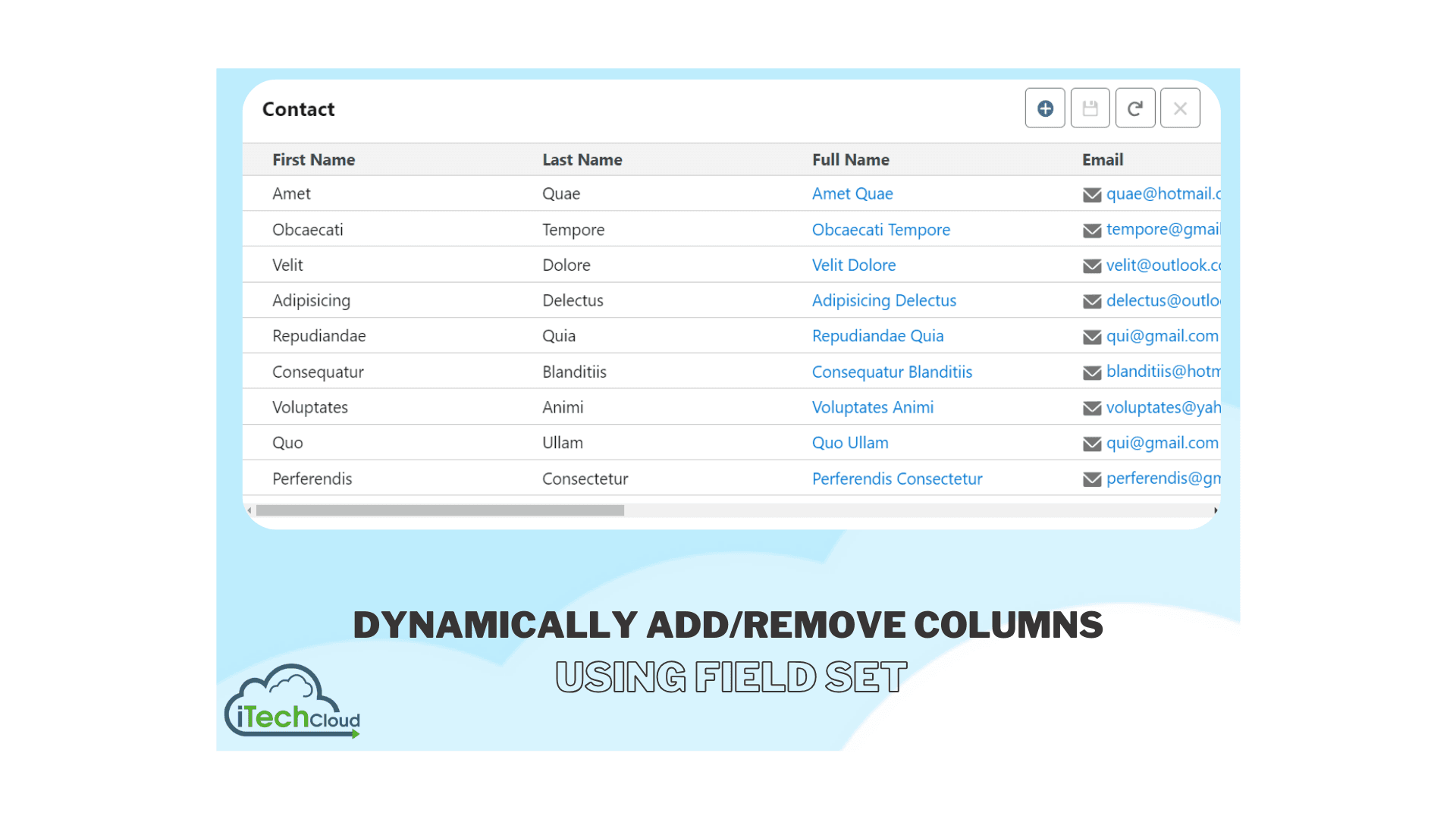Open the Consequatur Blanditiis link
This screenshot has width=1456, height=819.
[x=892, y=372]
